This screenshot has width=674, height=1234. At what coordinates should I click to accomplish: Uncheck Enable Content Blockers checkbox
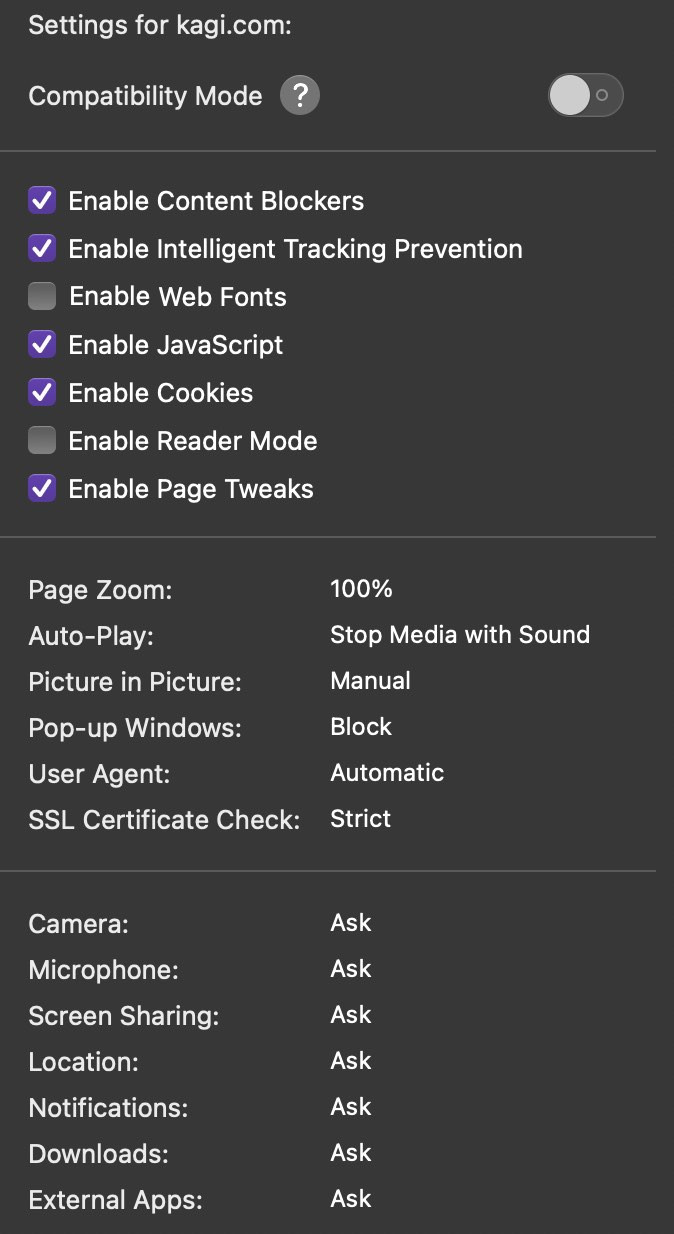point(42,201)
